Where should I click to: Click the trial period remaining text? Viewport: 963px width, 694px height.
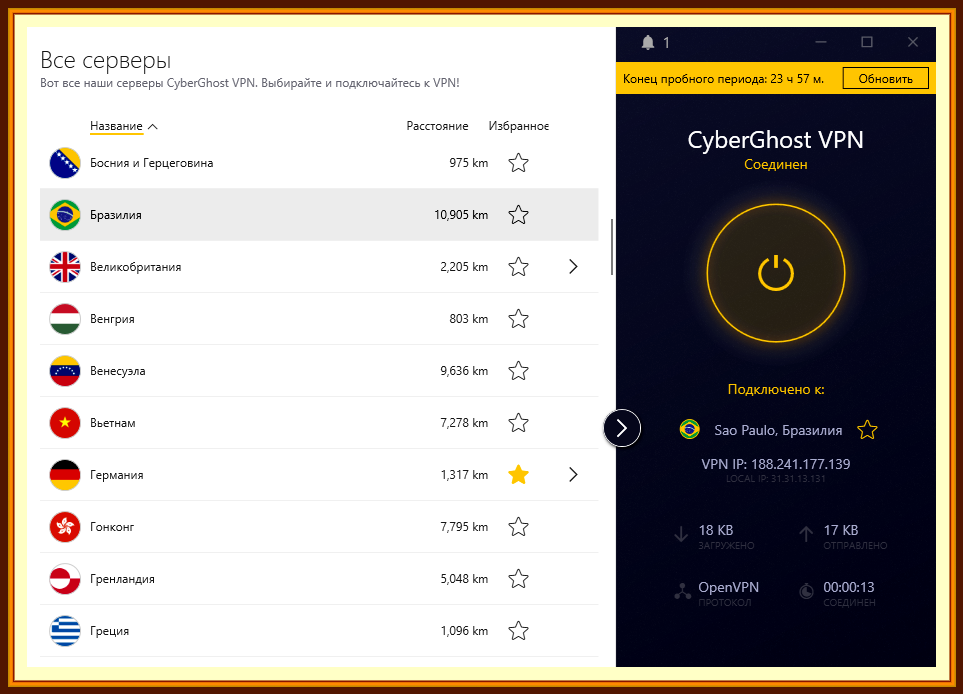(x=723, y=79)
